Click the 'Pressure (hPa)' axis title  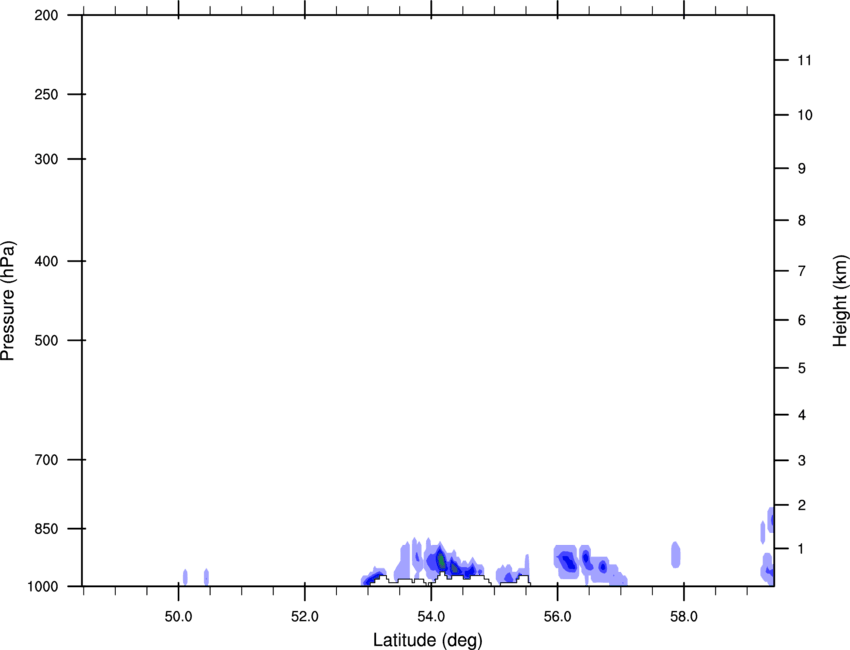point(8,301)
